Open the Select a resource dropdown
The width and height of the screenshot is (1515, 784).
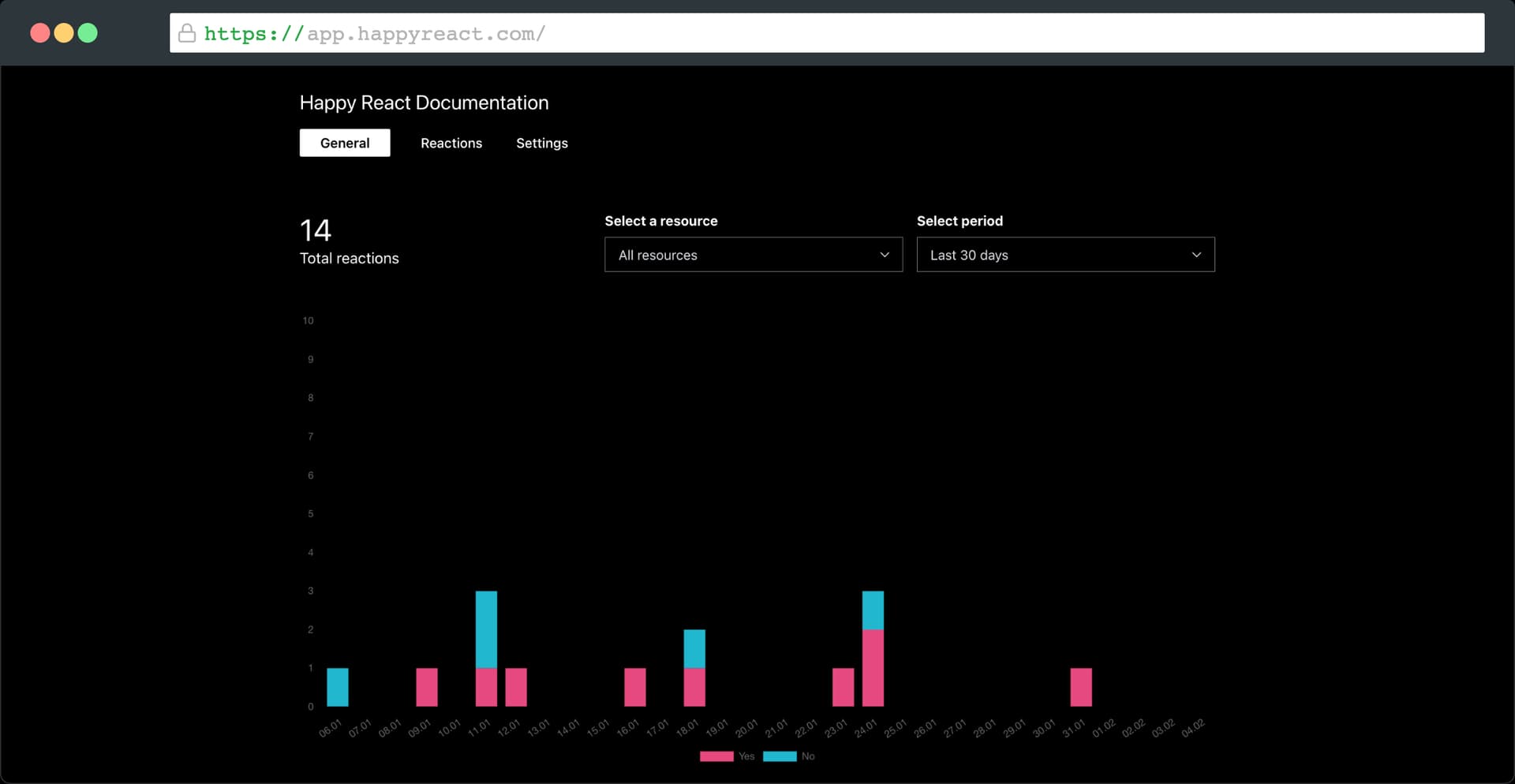click(x=753, y=255)
